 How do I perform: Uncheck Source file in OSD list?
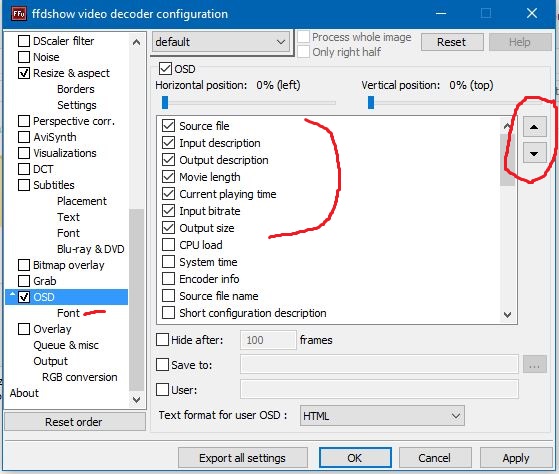click(x=168, y=126)
